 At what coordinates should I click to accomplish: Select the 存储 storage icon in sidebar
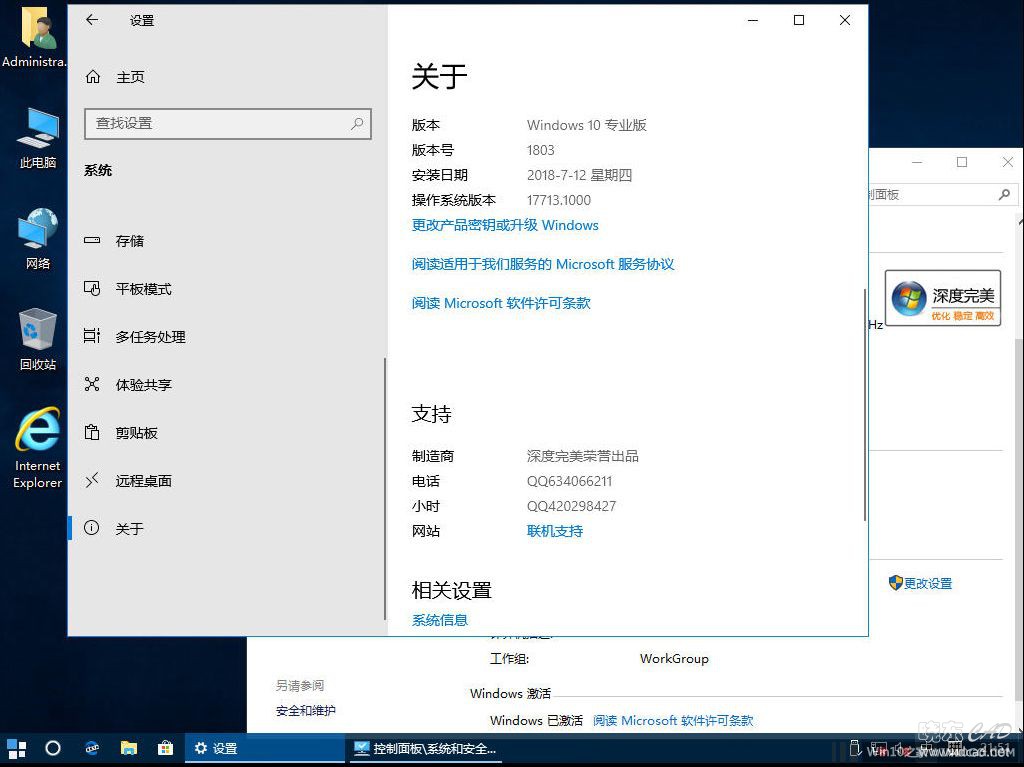(92, 240)
